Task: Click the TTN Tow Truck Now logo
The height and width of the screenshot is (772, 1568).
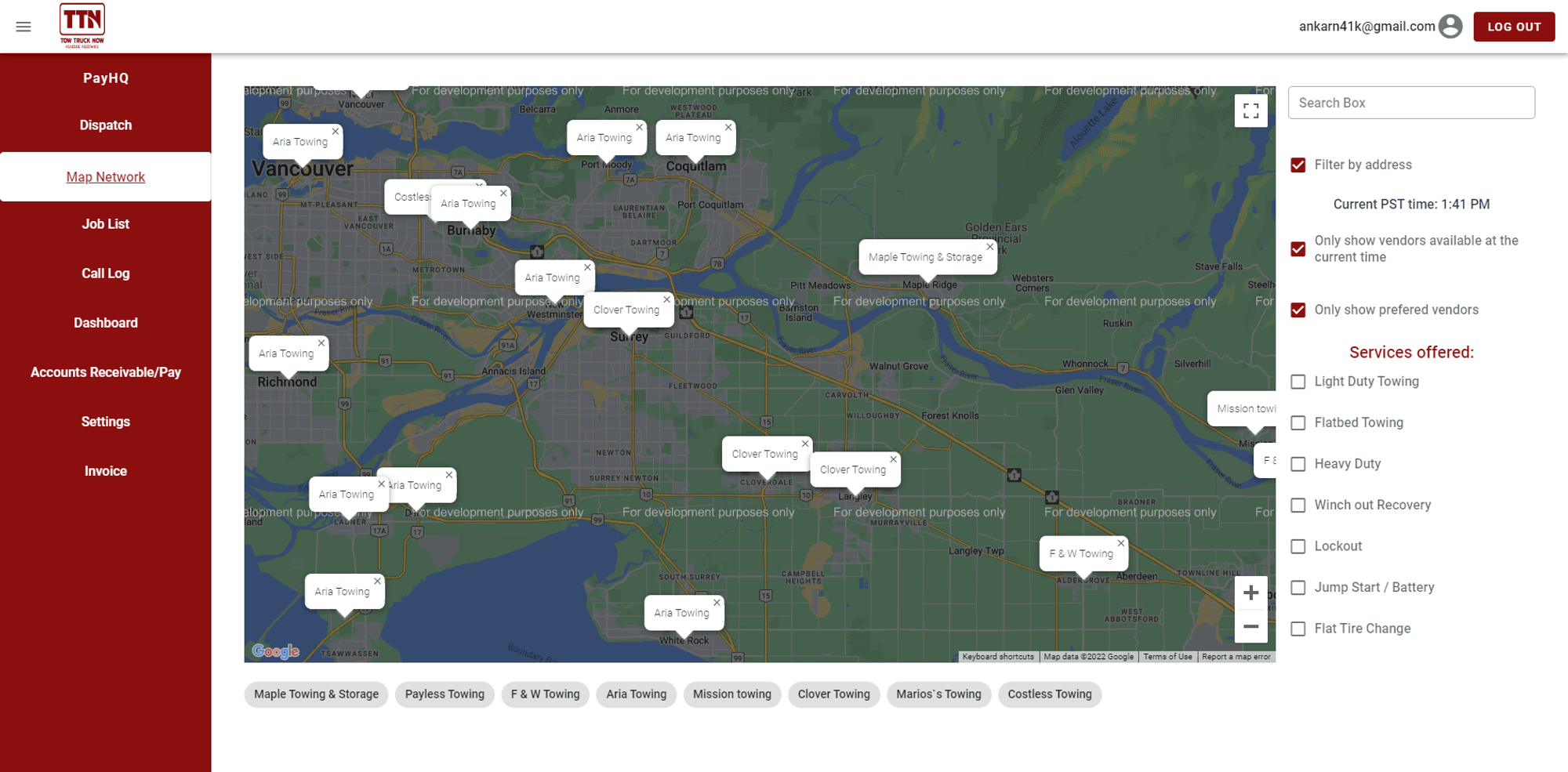Action: [82, 25]
